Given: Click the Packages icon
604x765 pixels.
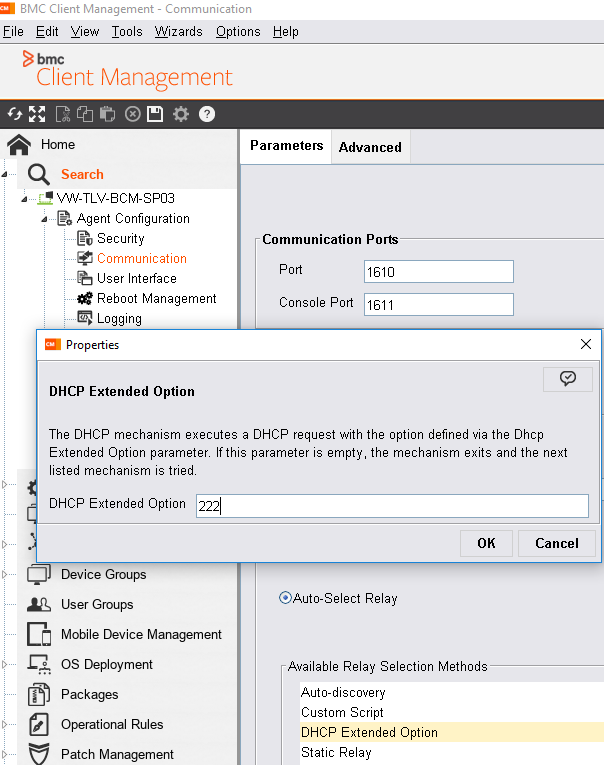Looking at the screenshot, I should point(39,694).
